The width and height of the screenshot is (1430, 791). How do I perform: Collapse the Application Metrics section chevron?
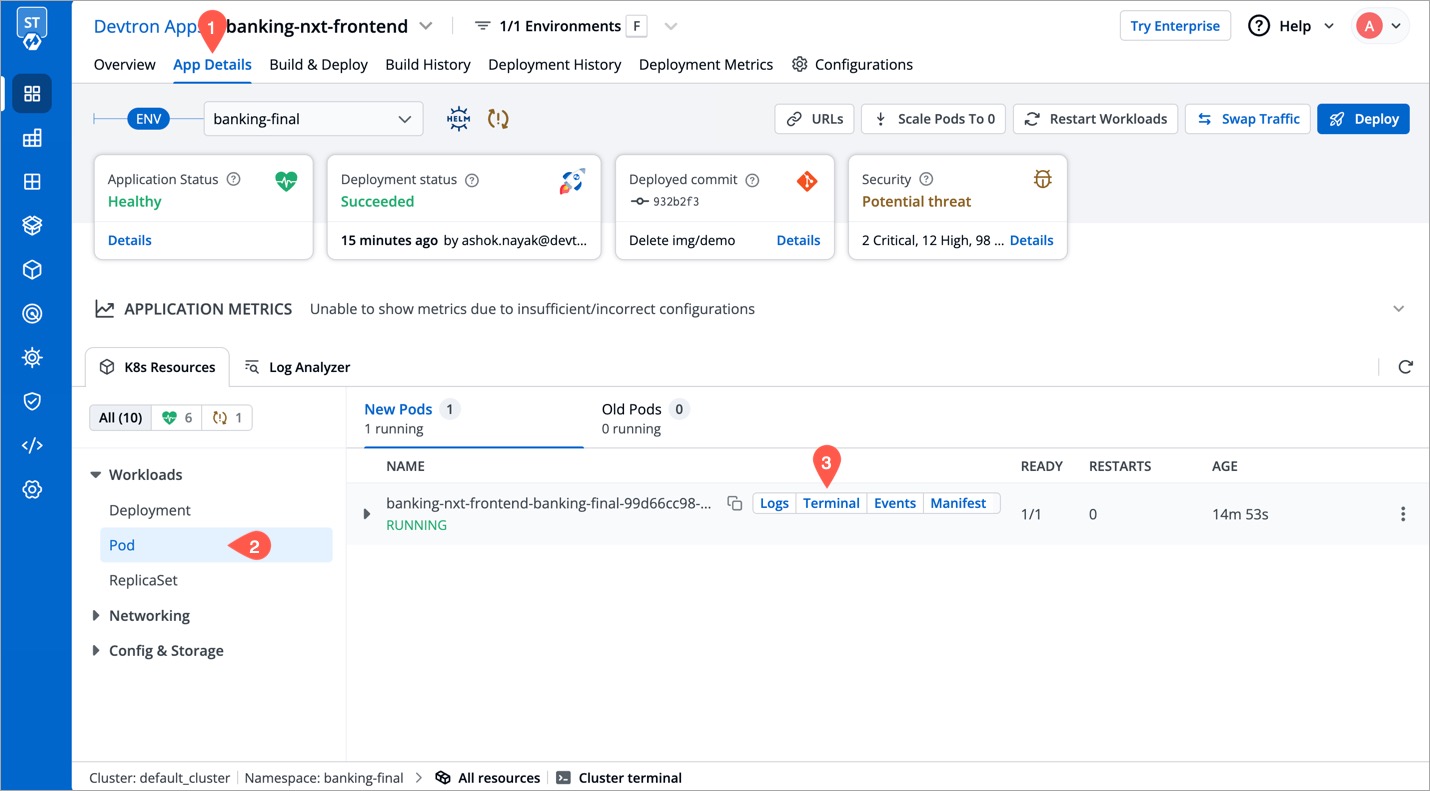(x=1398, y=309)
